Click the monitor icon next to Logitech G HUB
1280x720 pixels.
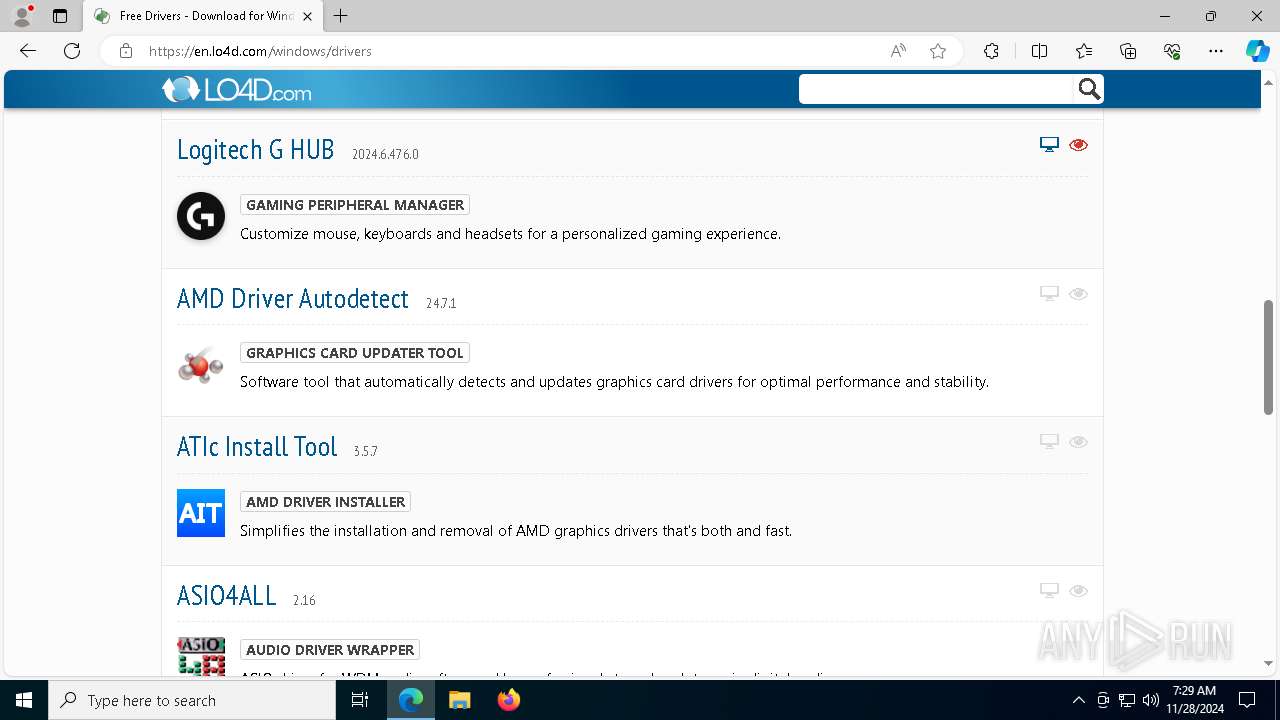click(1049, 145)
